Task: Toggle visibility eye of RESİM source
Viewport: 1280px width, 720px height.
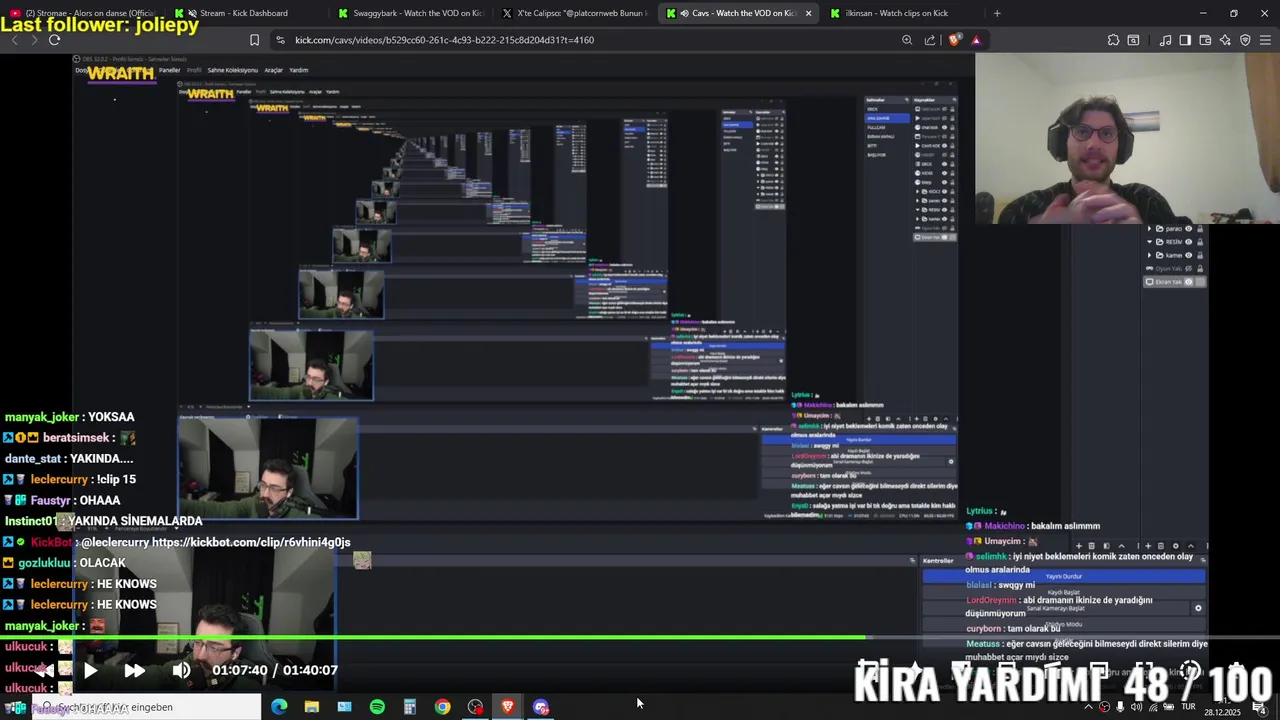Action: (1188, 242)
